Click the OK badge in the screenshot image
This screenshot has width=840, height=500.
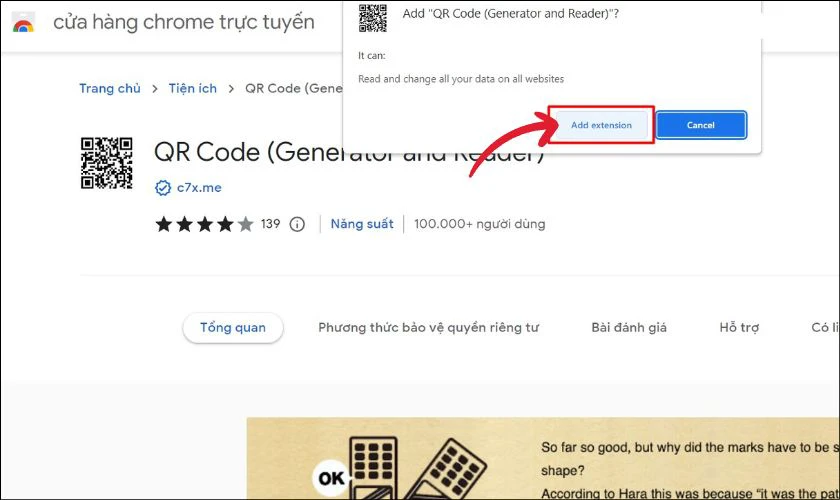331,478
